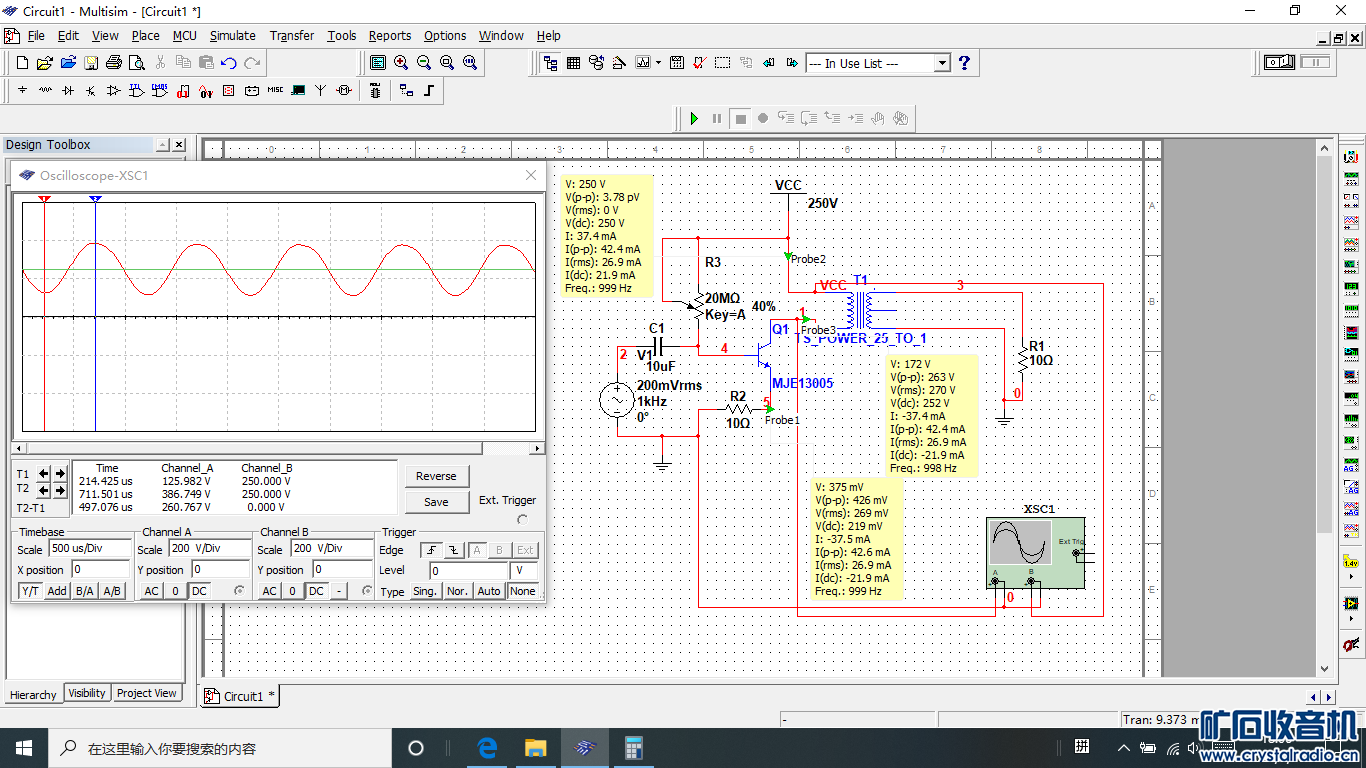
Task: Select the MISC component group icon
Action: point(275,91)
